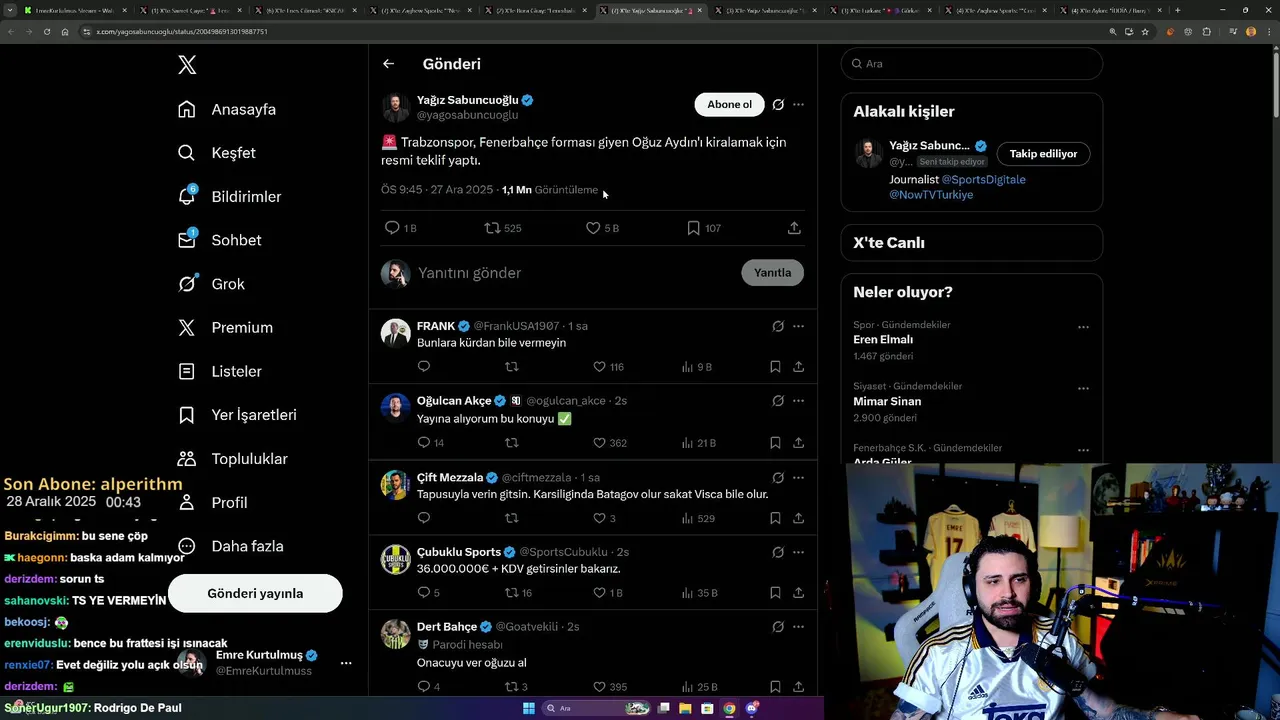Open Bildirimler notifications
The height and width of the screenshot is (720, 1280).
(229, 196)
